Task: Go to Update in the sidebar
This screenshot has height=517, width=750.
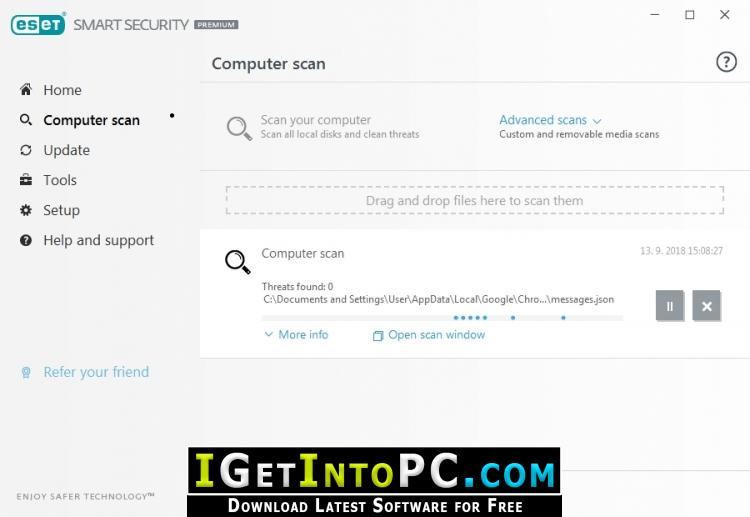Action: click(x=66, y=150)
